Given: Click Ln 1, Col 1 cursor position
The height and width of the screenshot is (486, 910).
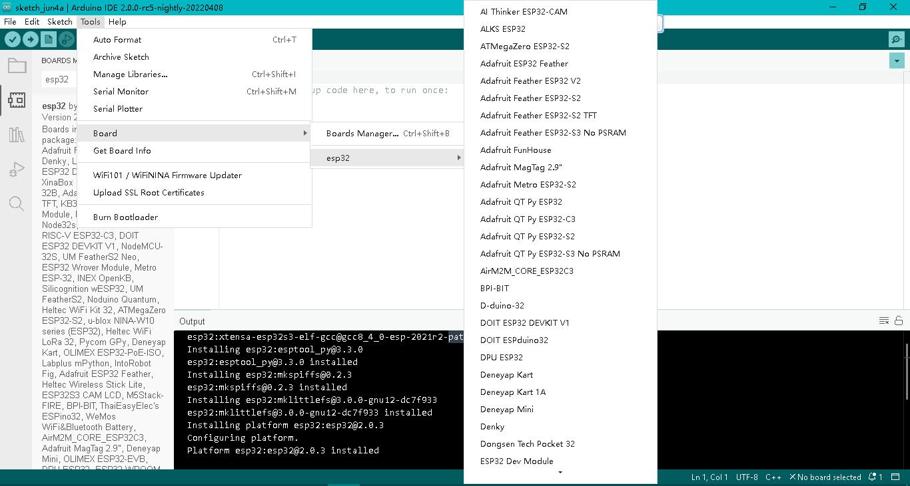Looking at the screenshot, I should point(709,477).
